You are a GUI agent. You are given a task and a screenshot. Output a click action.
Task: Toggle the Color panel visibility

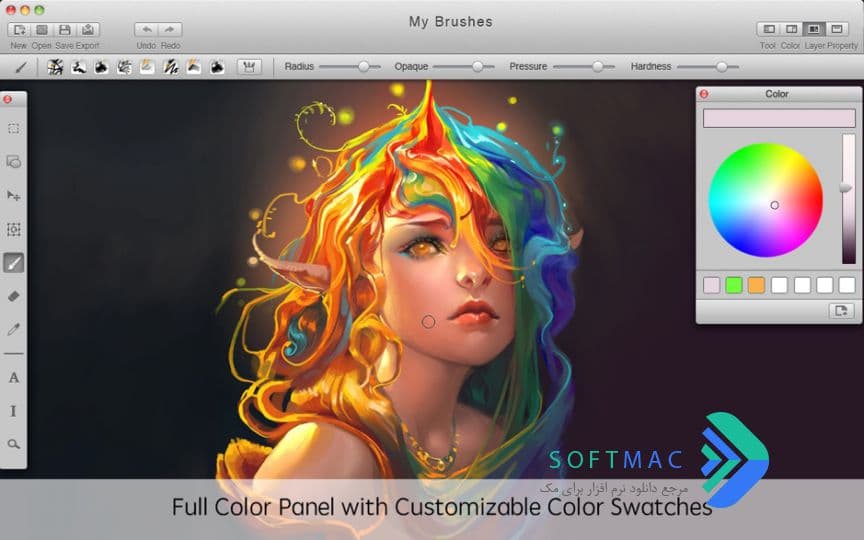tap(791, 29)
